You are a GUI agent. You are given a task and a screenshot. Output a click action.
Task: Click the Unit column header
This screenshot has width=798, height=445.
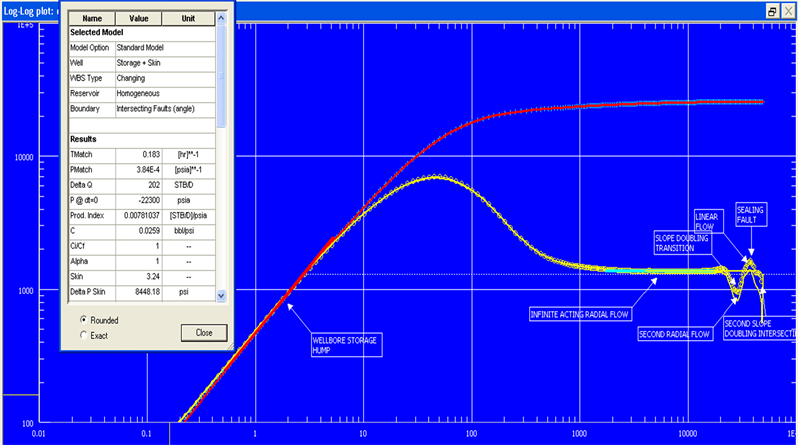coord(188,18)
